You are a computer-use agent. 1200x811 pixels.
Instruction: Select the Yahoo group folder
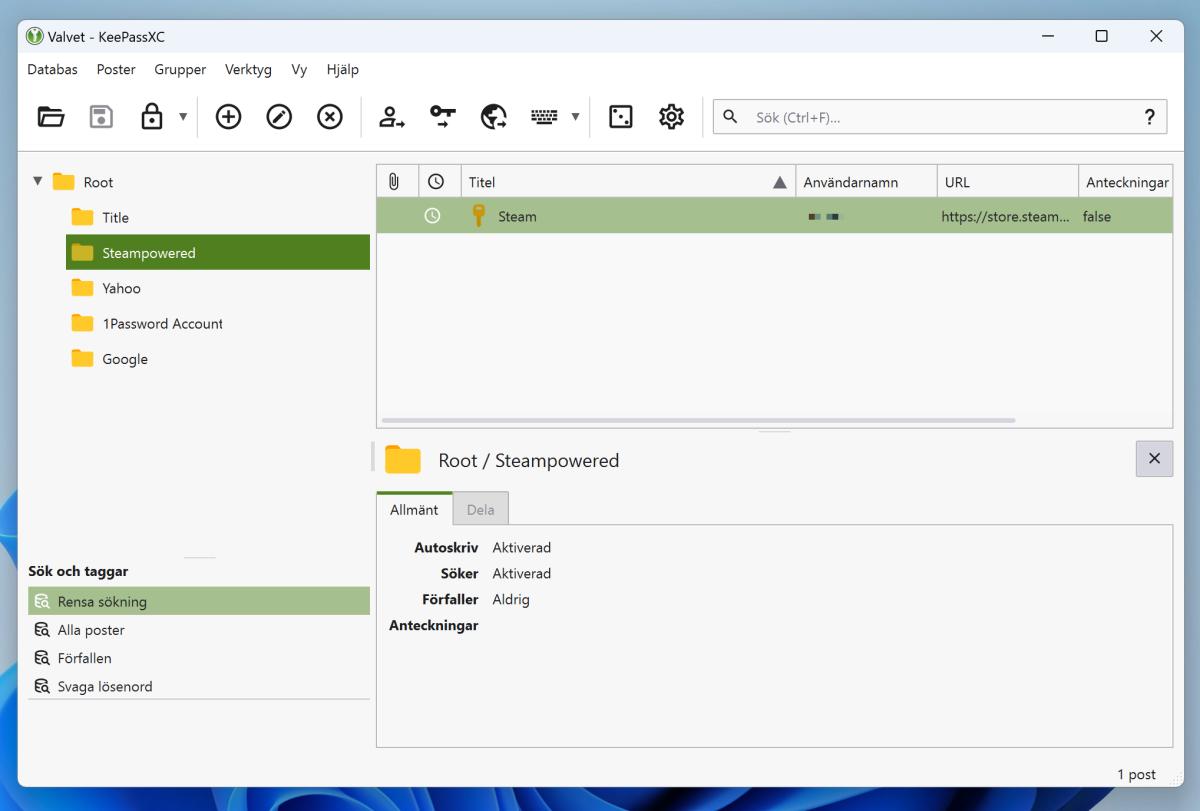pos(121,289)
